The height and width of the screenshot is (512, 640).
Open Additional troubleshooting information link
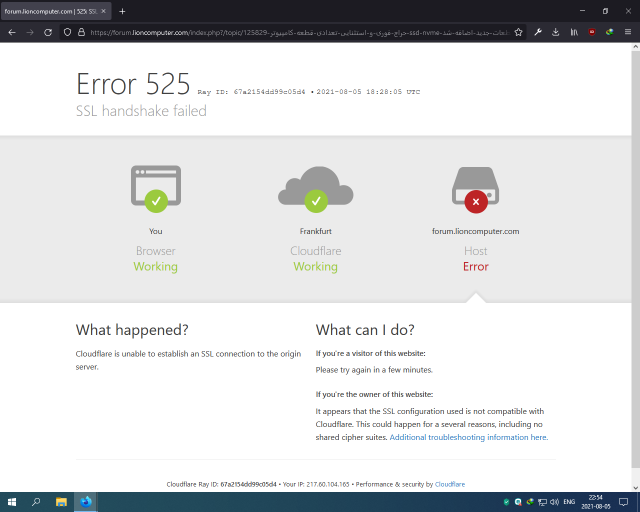click(x=468, y=437)
